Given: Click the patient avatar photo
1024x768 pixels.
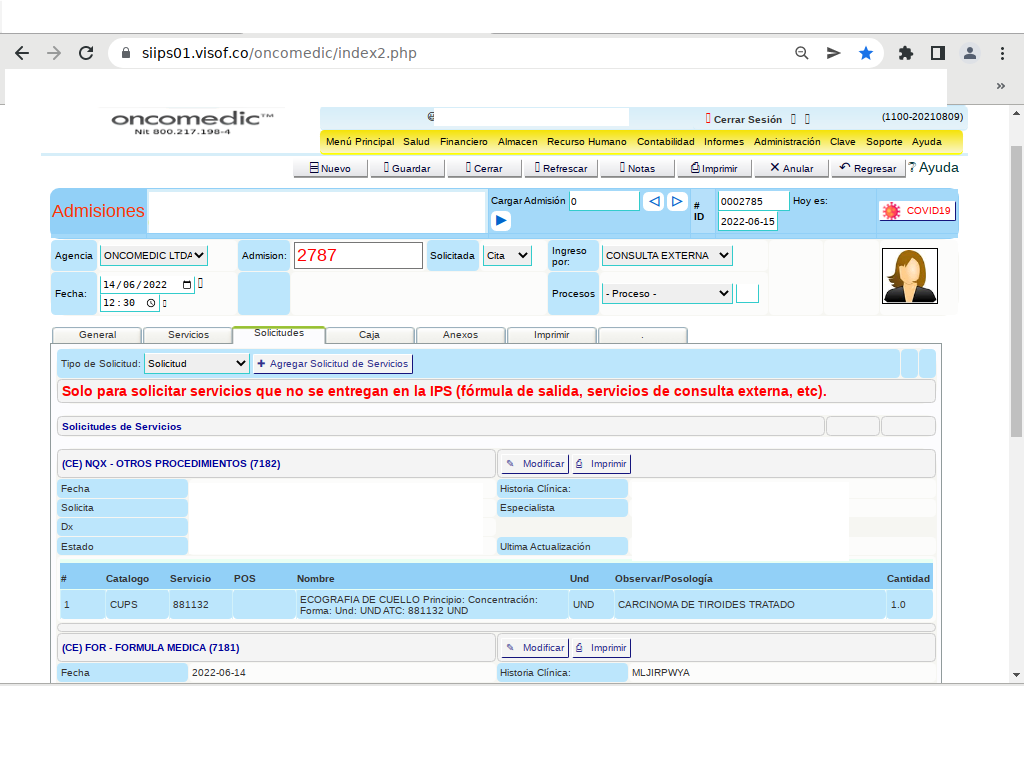Looking at the screenshot, I should pyautogui.click(x=909, y=276).
